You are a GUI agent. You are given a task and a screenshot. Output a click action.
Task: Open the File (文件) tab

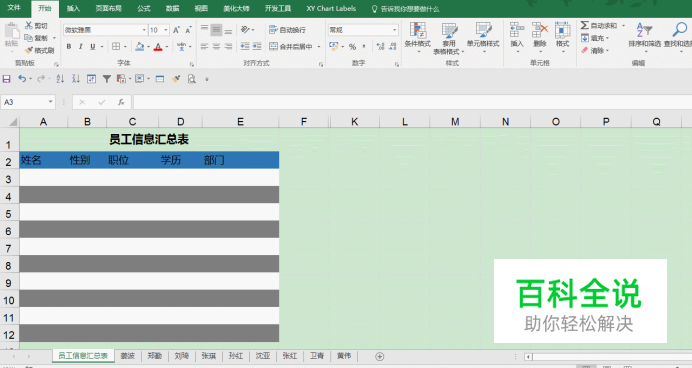point(14,8)
